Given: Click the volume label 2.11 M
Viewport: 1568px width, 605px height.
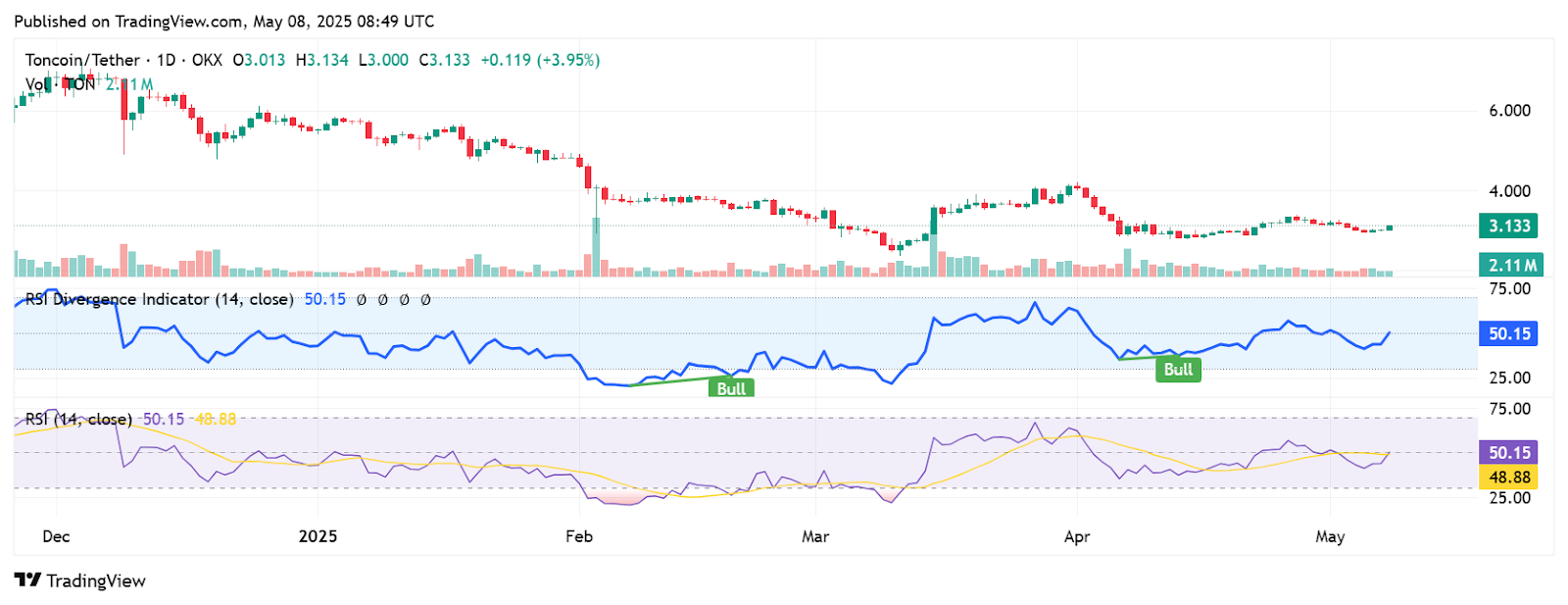Looking at the screenshot, I should coord(1511,265).
